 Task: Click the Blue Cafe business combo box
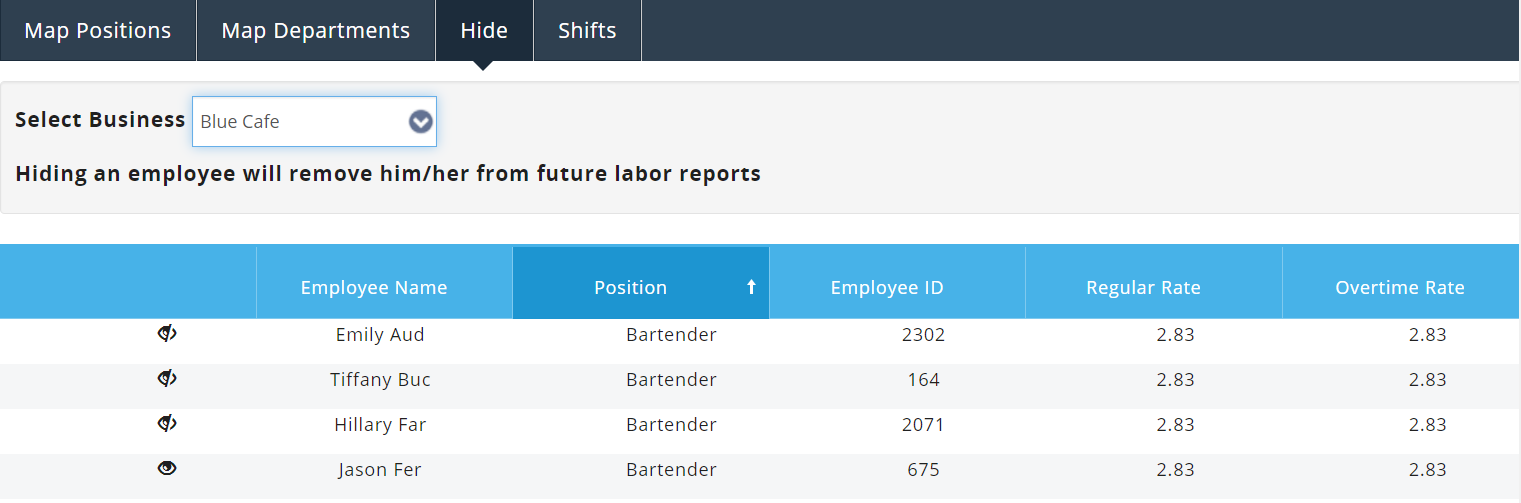[x=300, y=122]
